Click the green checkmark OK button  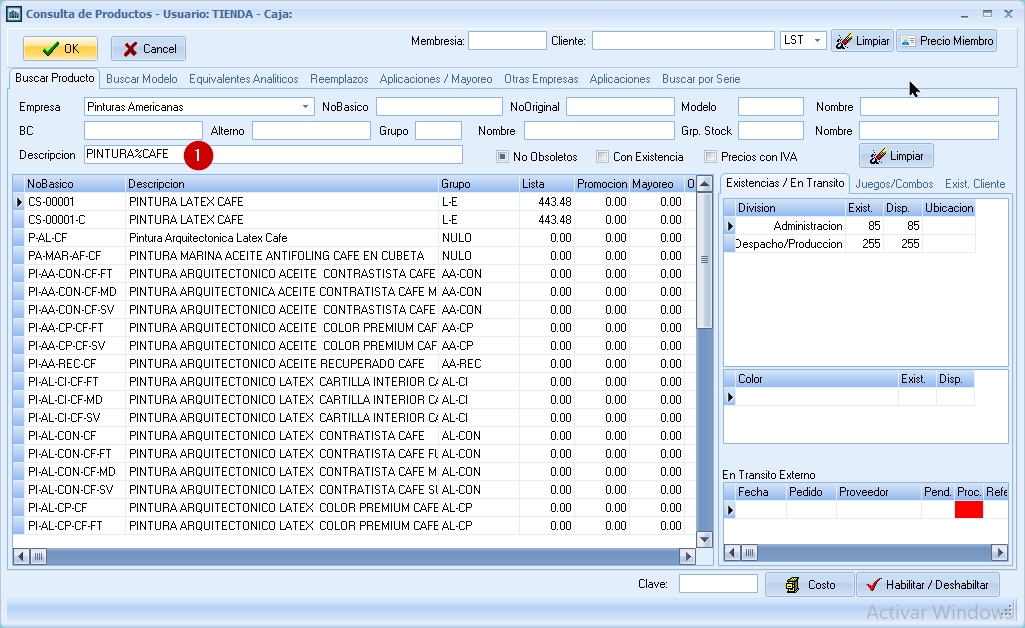click(60, 48)
